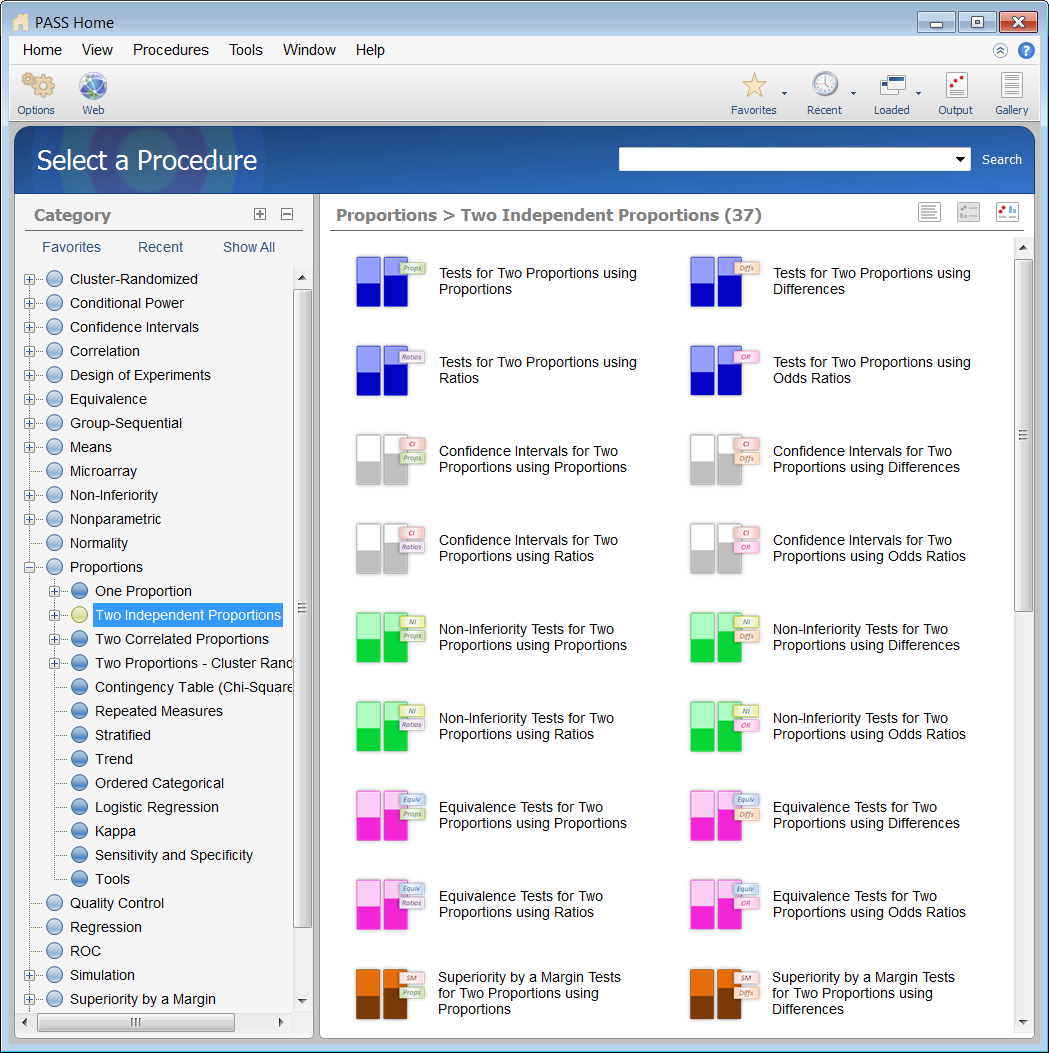
Task: Collapse the ribbon with the up-chevron icon
Action: [1000, 50]
